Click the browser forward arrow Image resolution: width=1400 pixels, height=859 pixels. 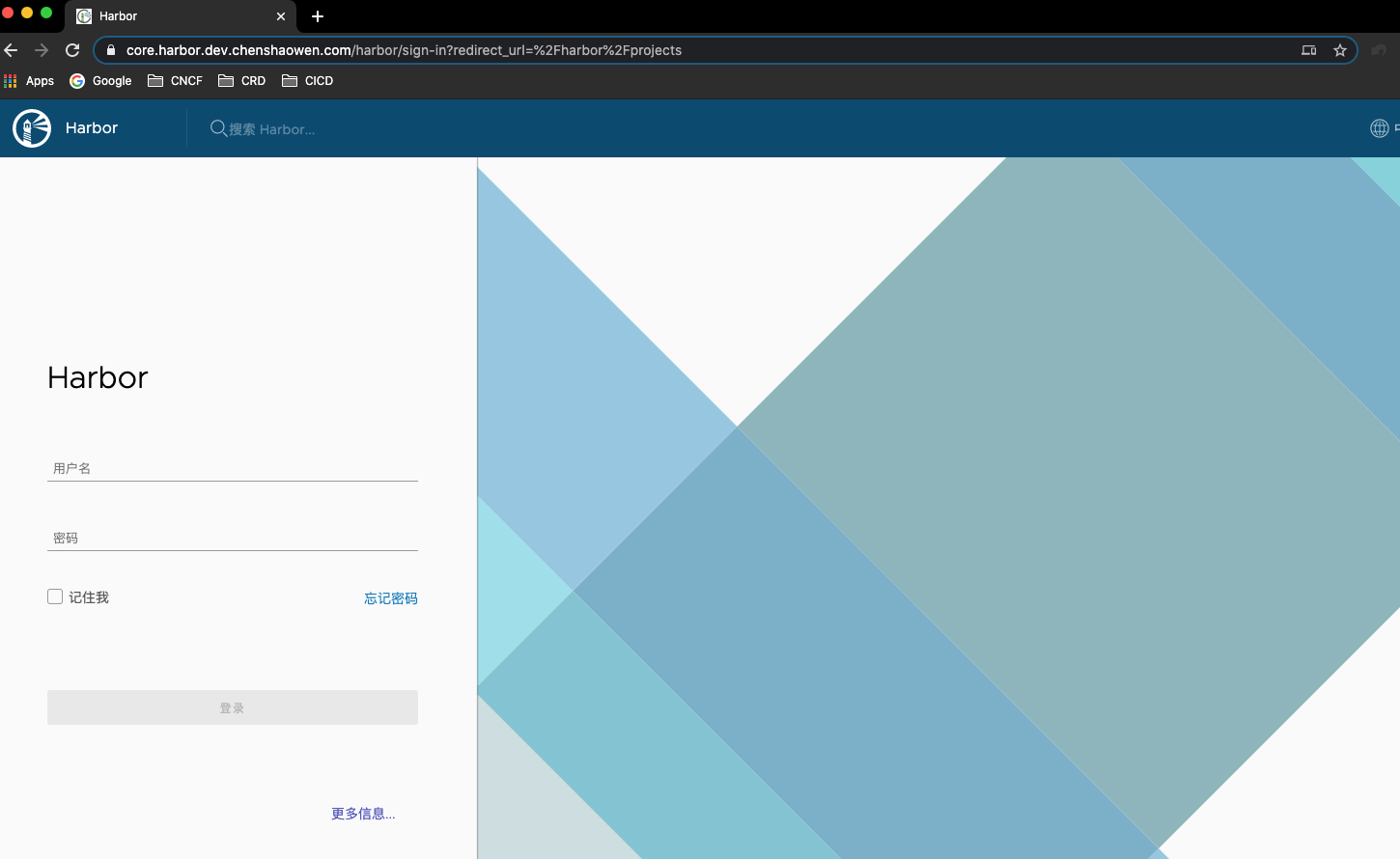pyautogui.click(x=42, y=50)
